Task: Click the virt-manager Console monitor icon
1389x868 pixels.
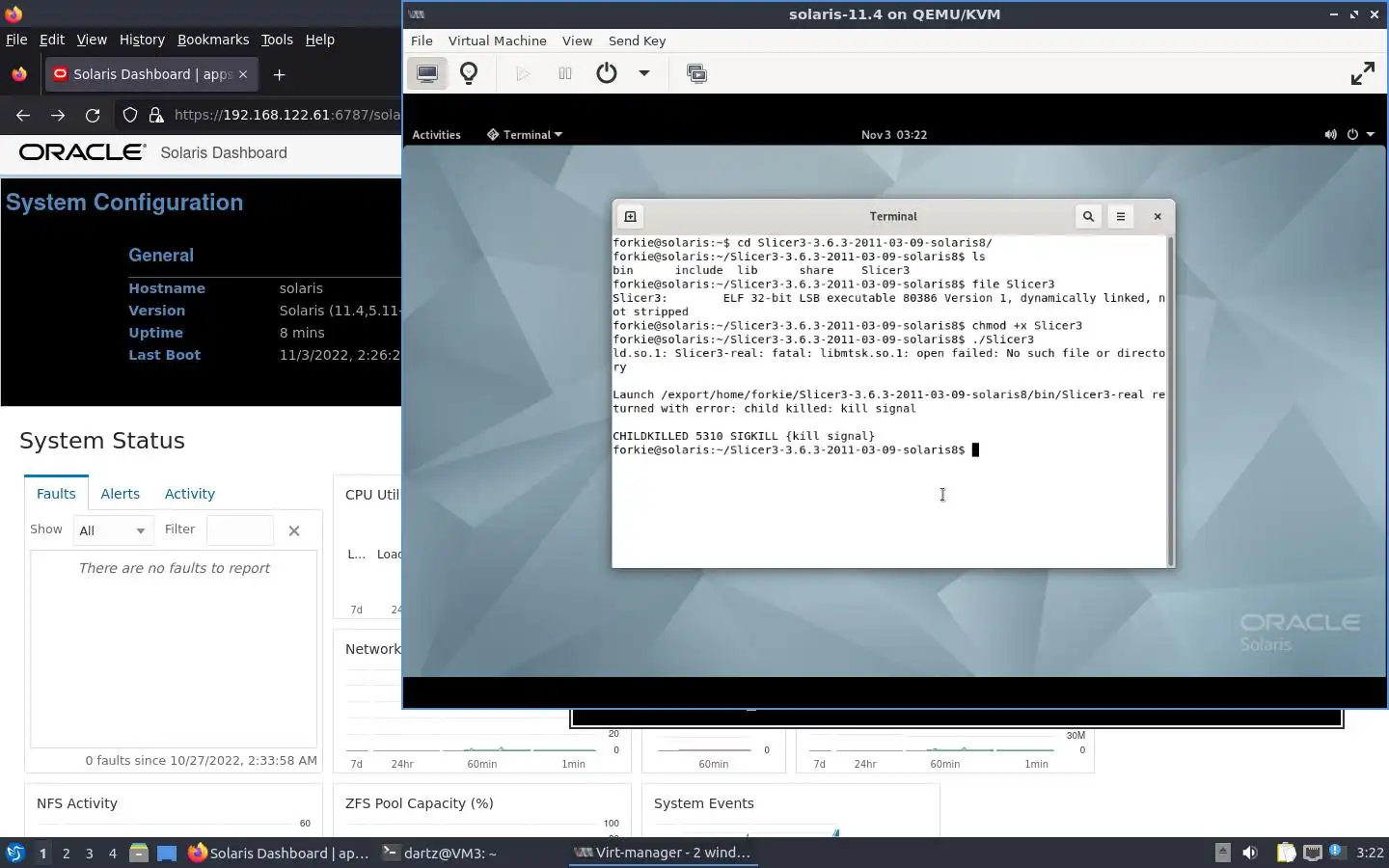Action: 426,73
